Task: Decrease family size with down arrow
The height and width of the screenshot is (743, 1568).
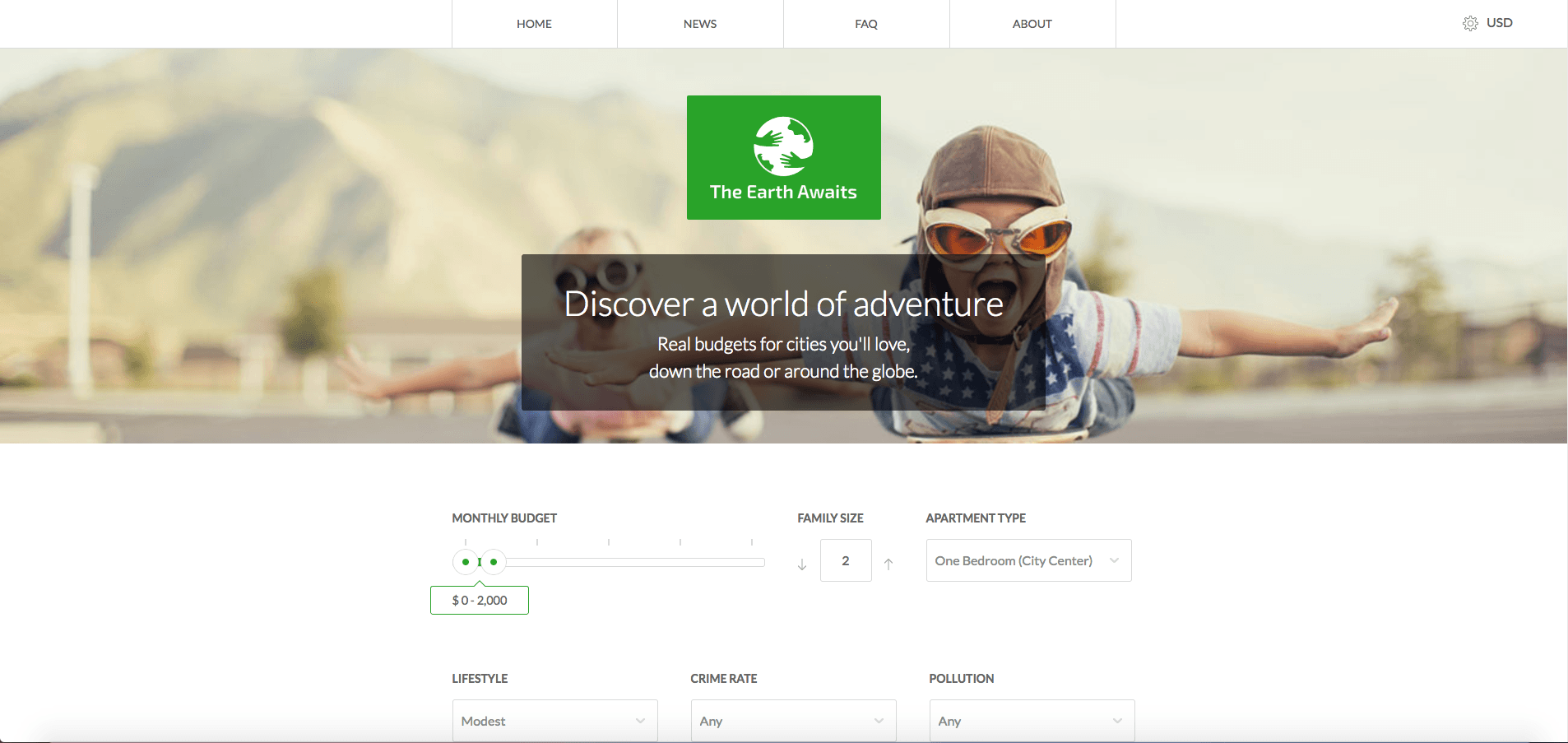Action: pos(802,564)
